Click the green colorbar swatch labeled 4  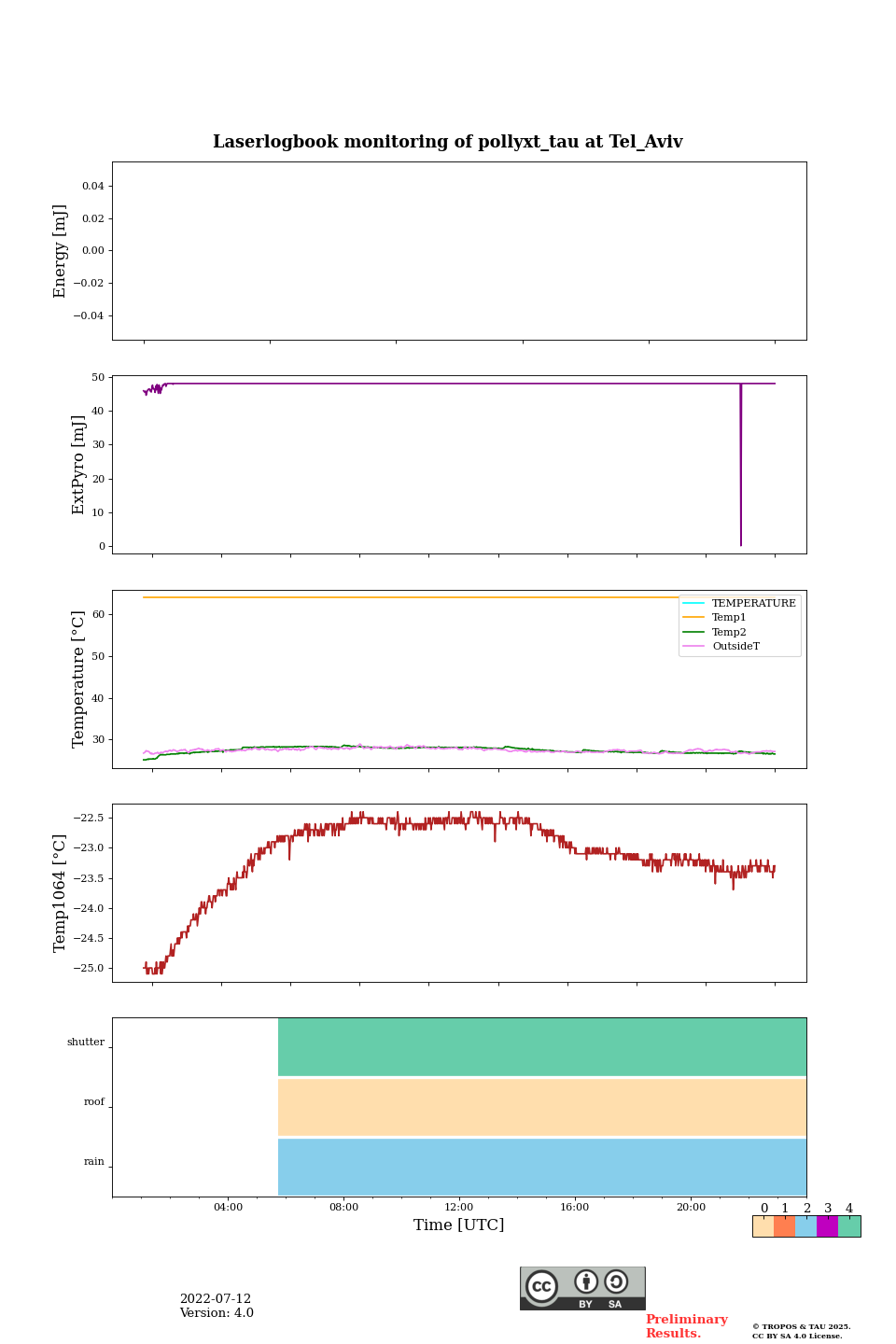point(849,1226)
